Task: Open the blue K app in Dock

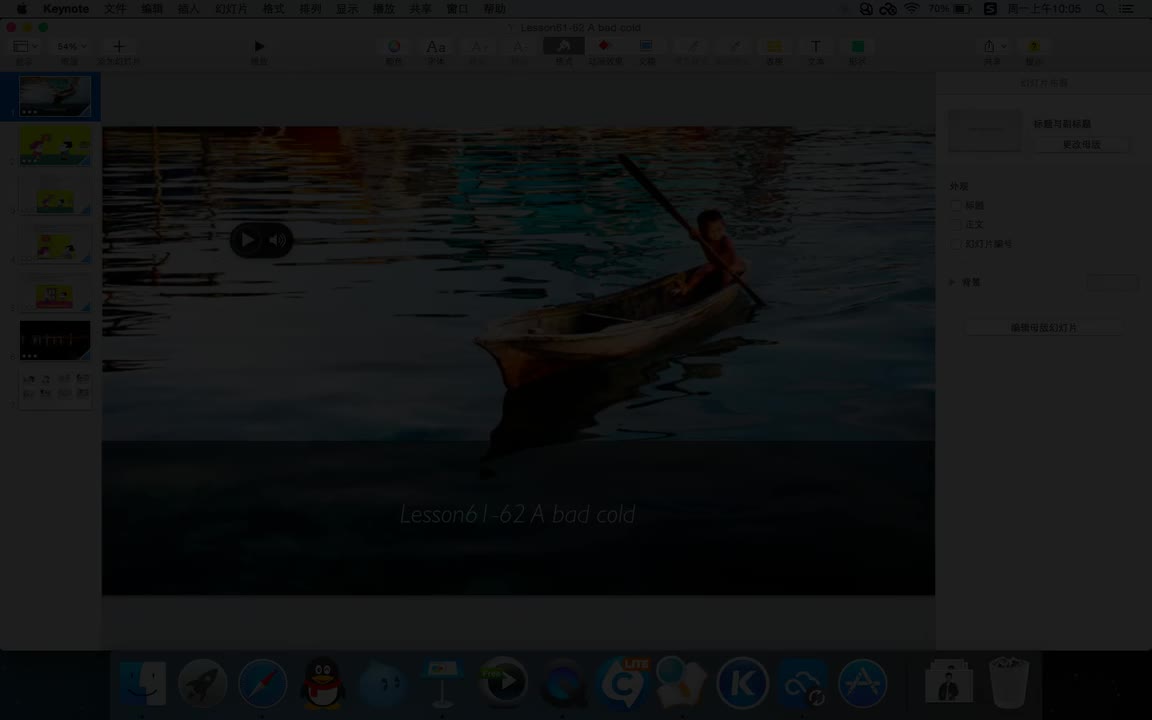Action: pos(742,683)
